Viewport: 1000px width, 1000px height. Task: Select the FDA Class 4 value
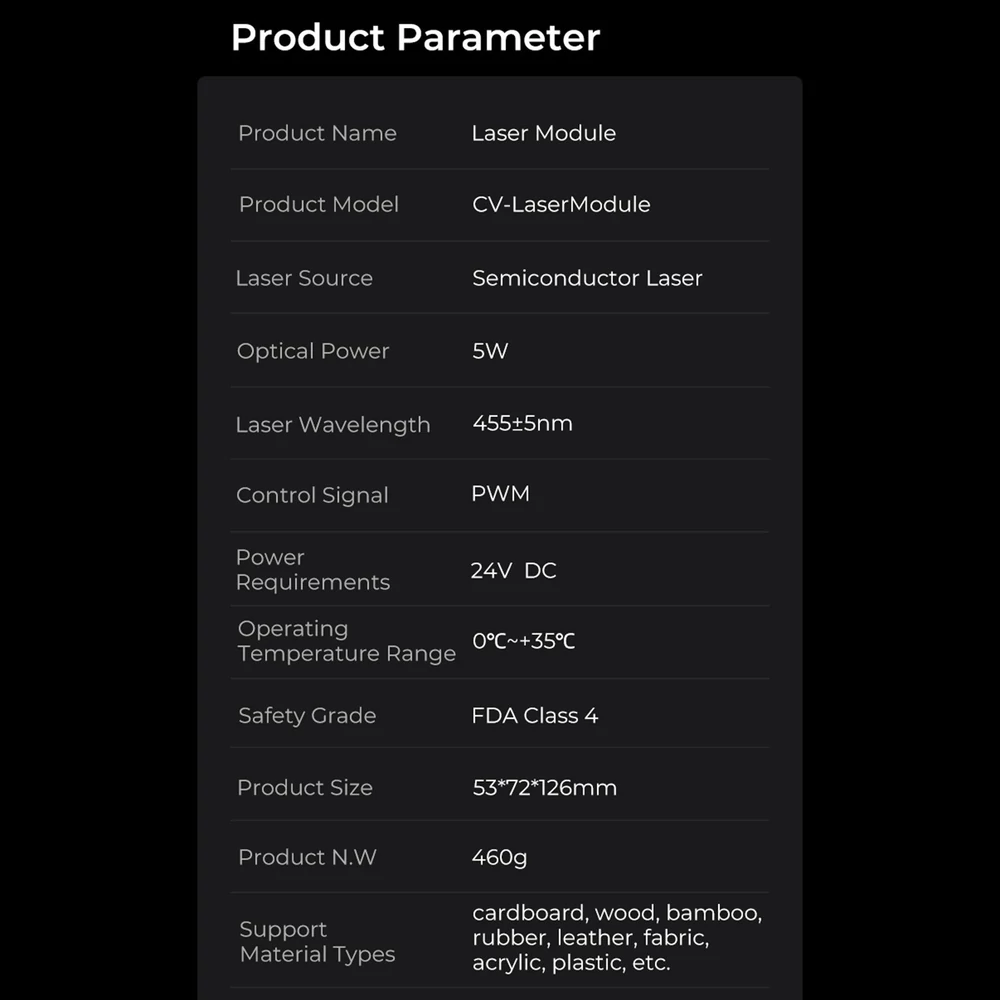[535, 716]
